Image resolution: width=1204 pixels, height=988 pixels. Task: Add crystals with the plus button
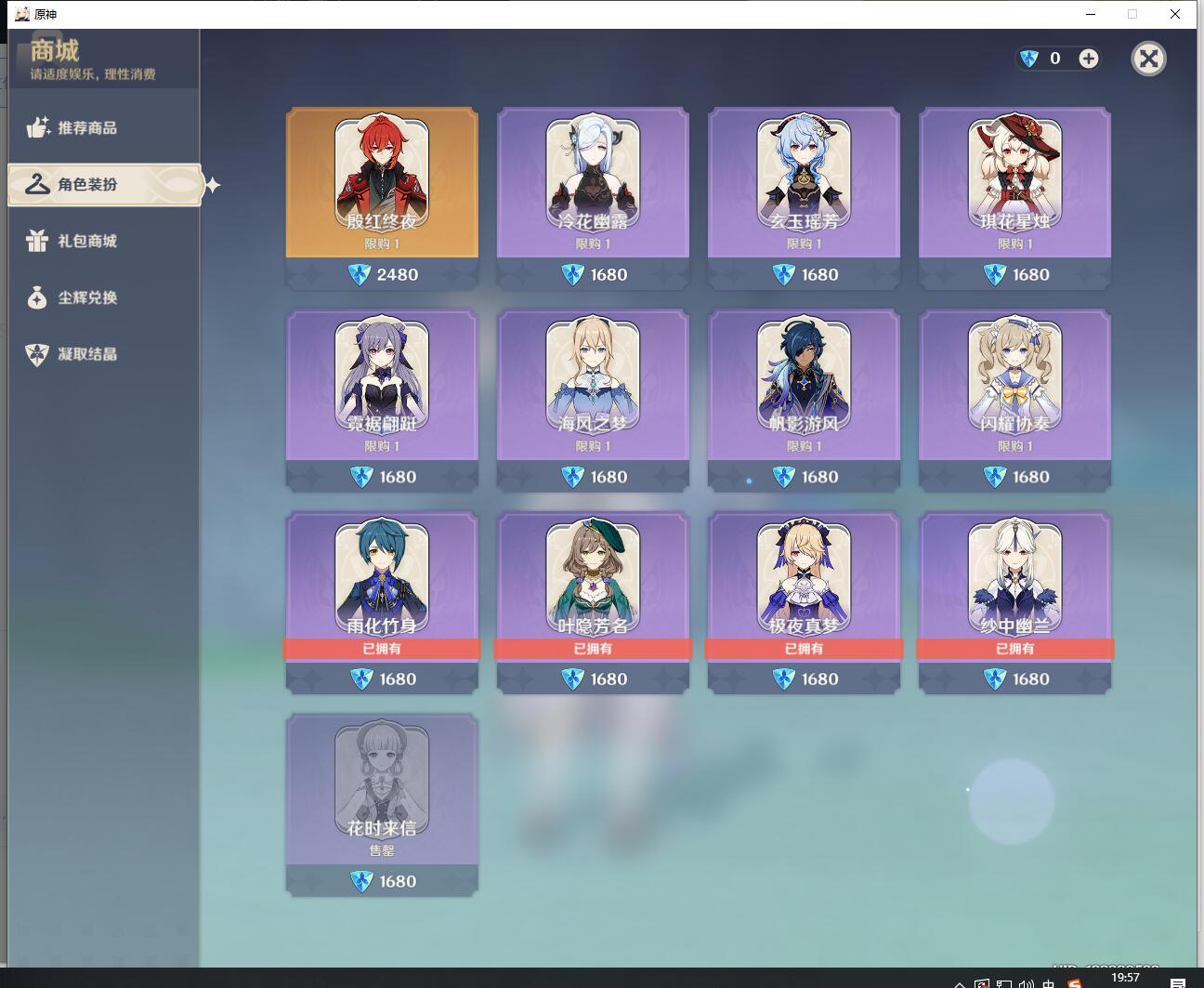coord(1088,59)
